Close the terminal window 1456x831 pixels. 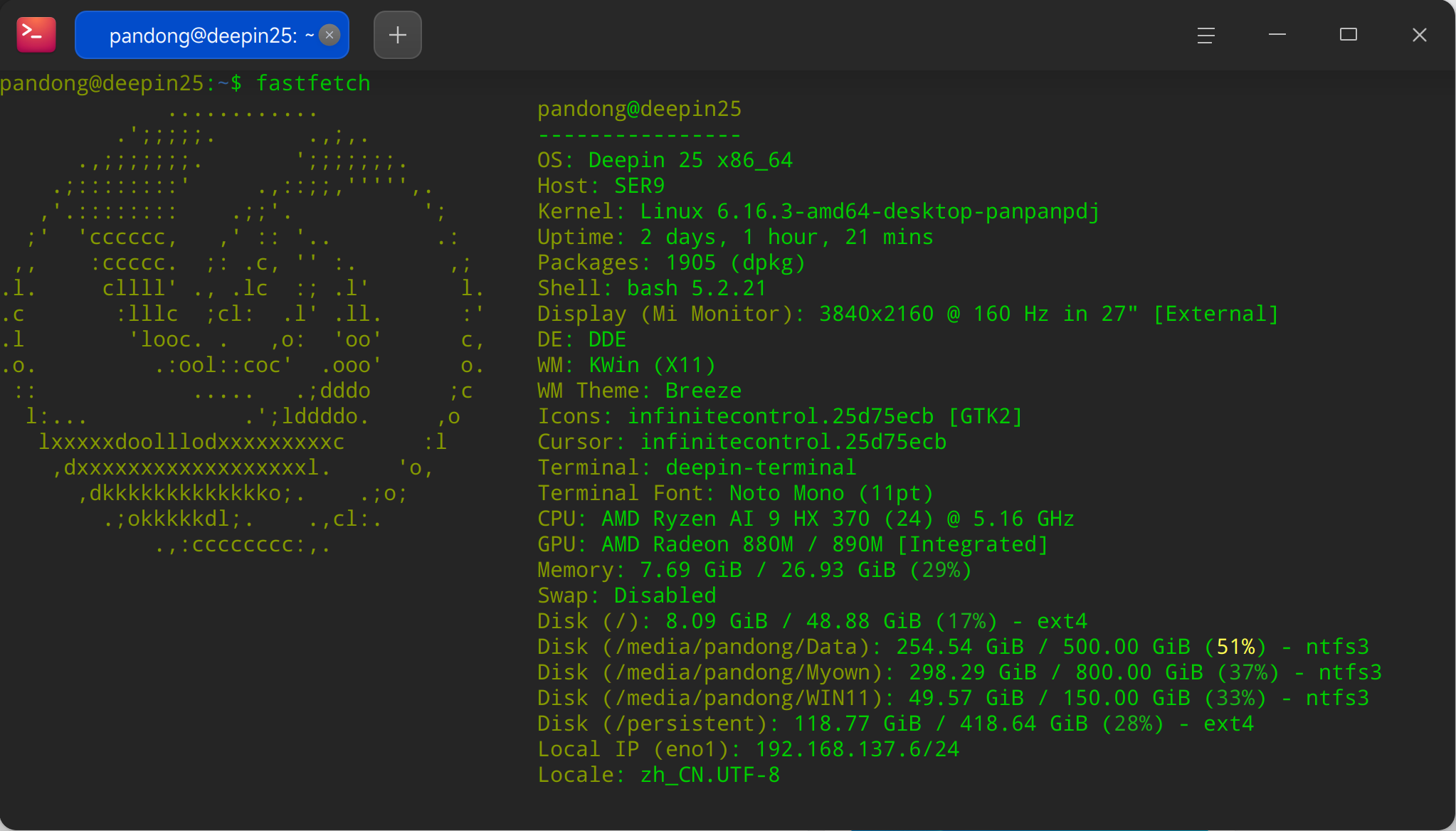(1420, 35)
